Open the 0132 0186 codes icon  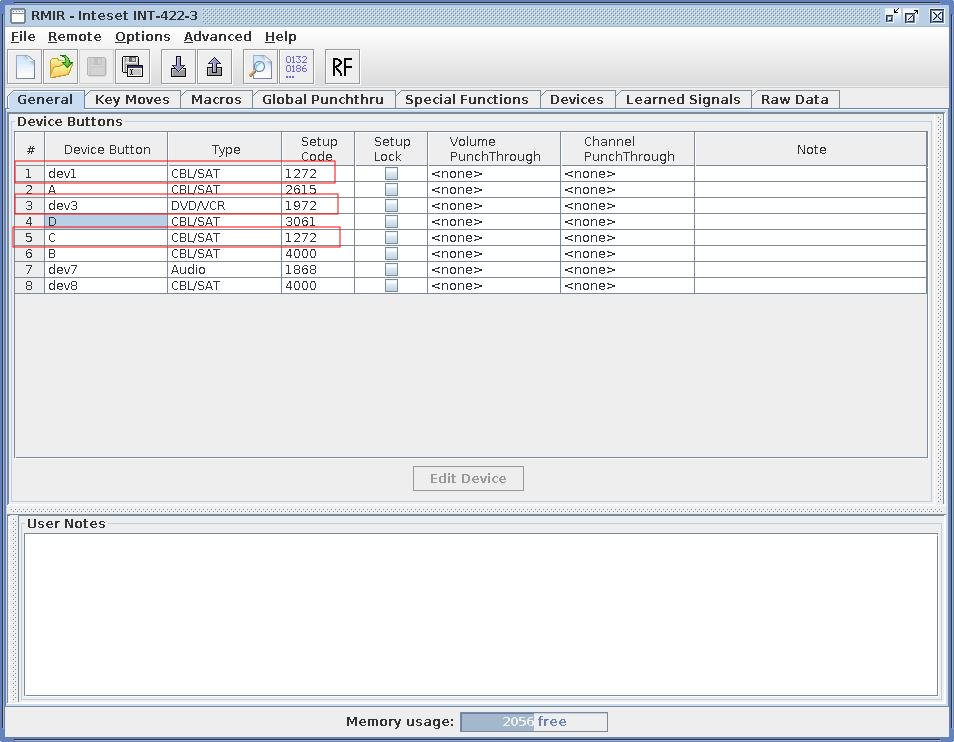click(296, 66)
